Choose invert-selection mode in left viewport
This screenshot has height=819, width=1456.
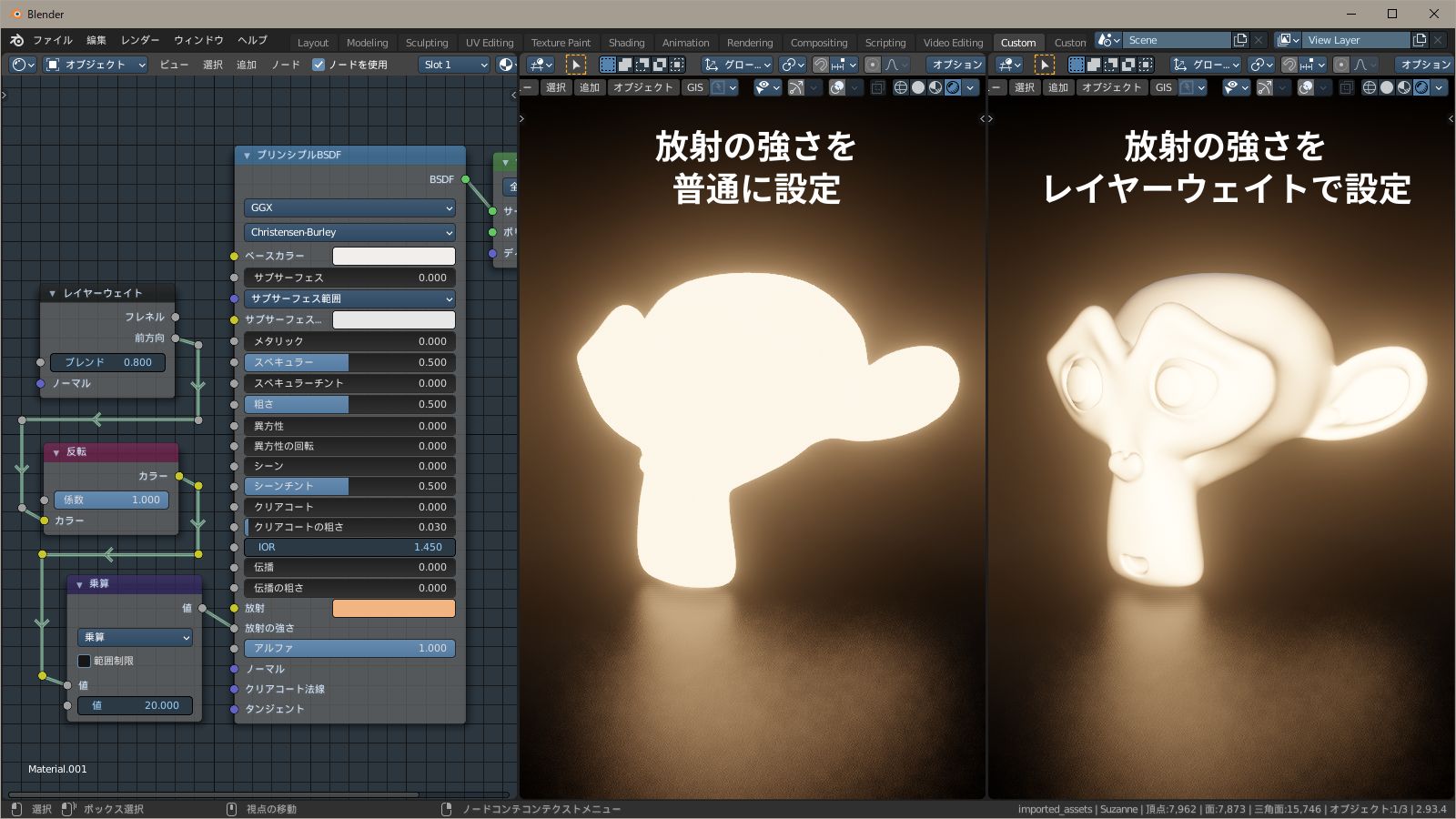tap(660, 65)
